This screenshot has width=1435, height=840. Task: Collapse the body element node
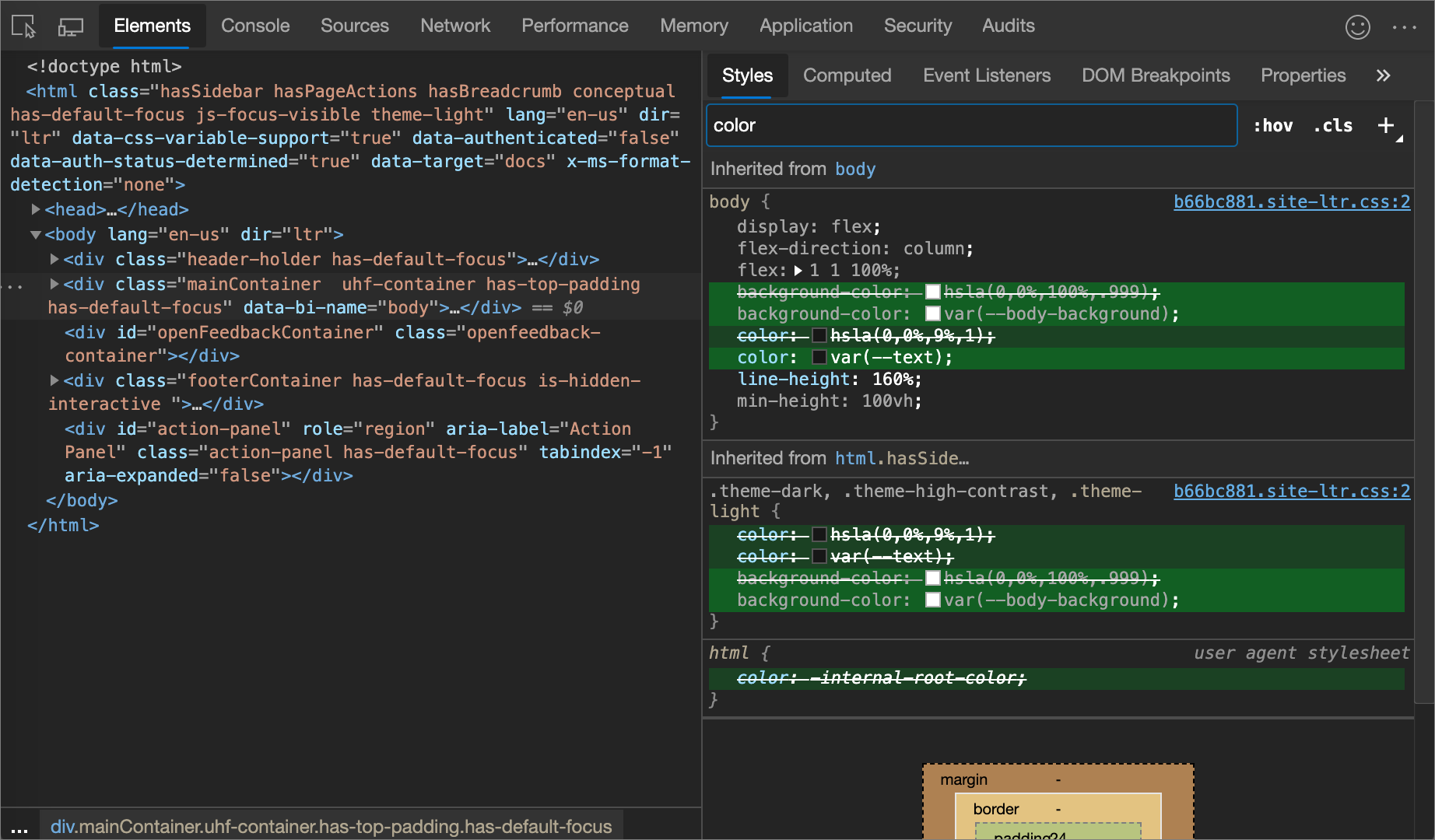pos(36,234)
